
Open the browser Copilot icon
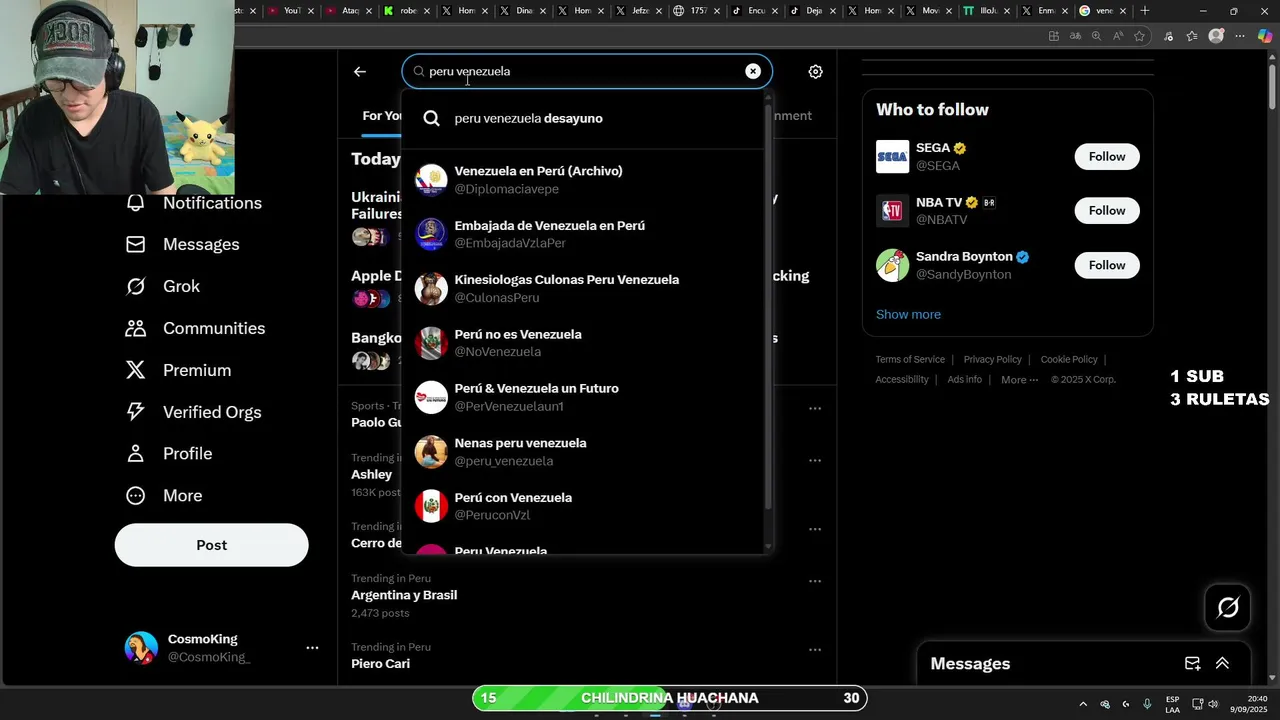point(1264,36)
